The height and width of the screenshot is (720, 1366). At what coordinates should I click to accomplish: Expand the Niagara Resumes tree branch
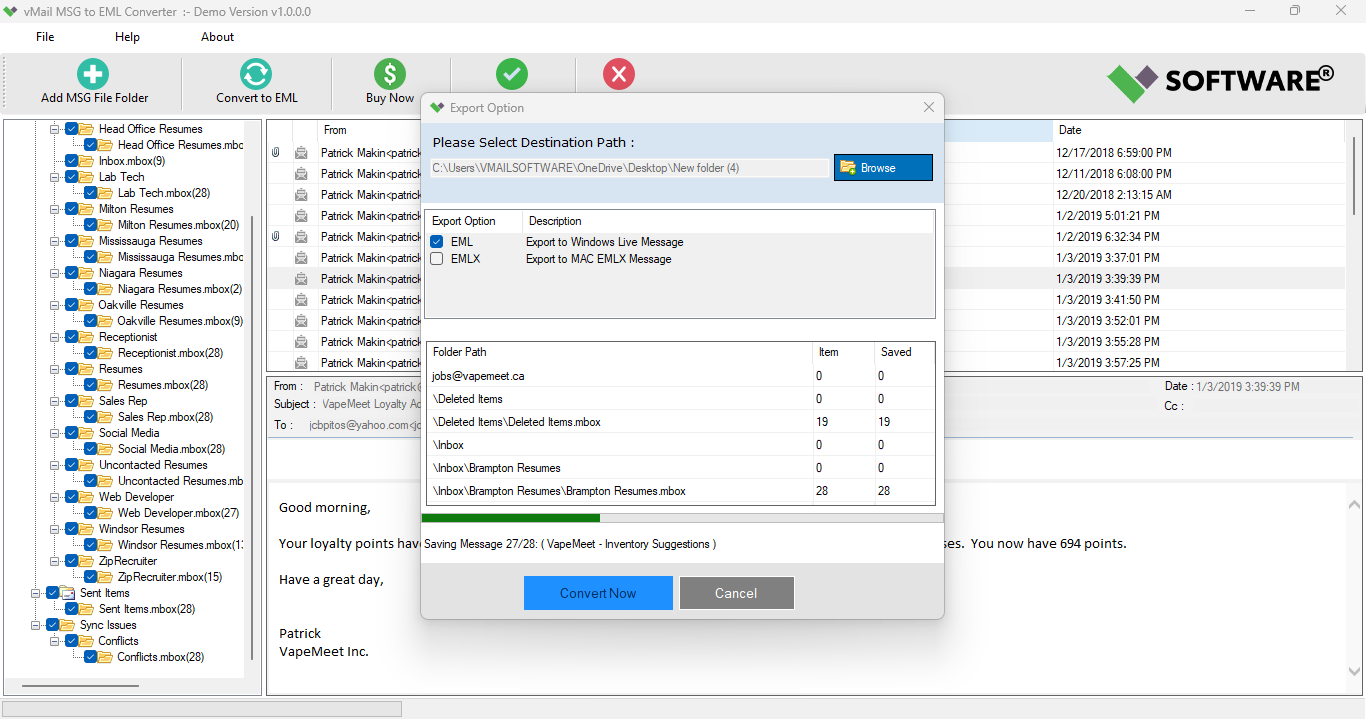point(55,272)
